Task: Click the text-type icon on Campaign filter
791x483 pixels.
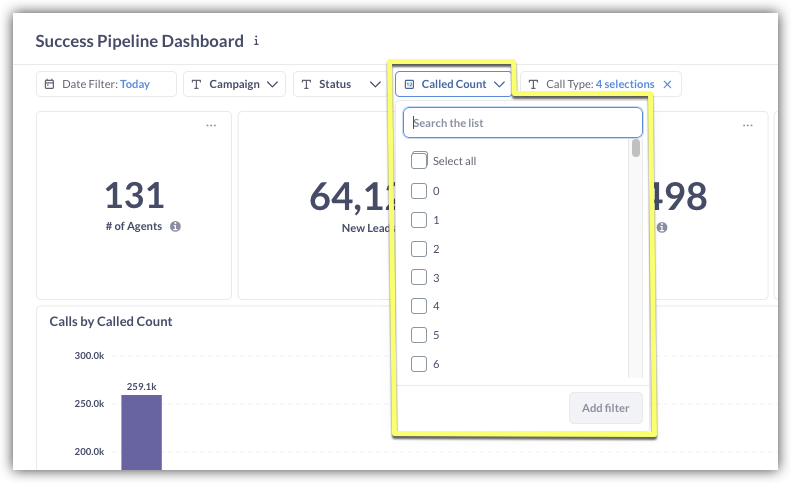Action: click(x=197, y=85)
